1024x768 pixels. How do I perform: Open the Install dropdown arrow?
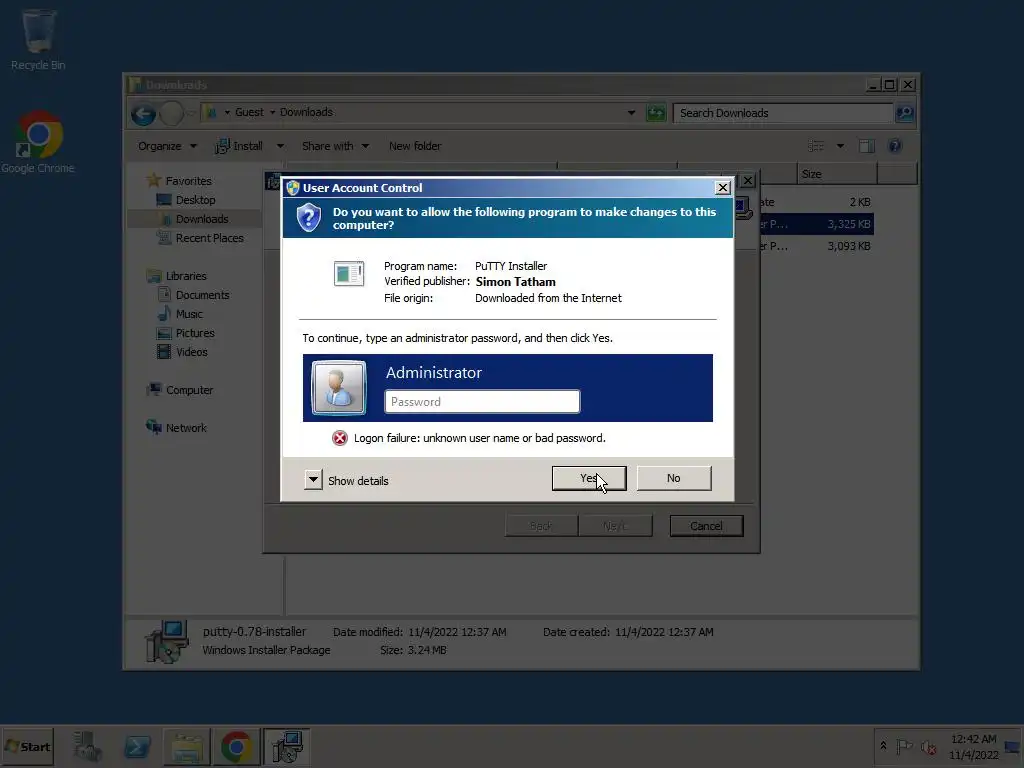[280, 146]
